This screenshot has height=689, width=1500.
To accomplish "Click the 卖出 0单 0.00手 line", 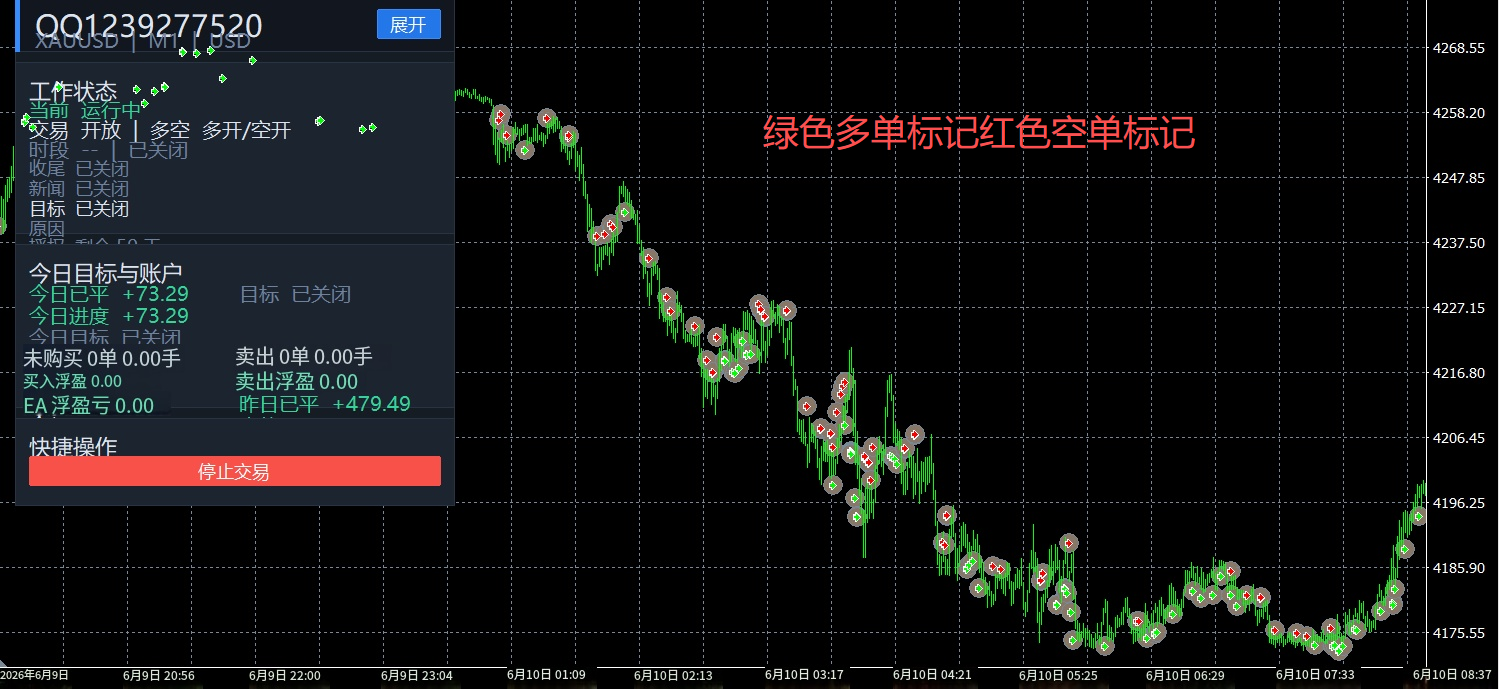I will point(304,356).
